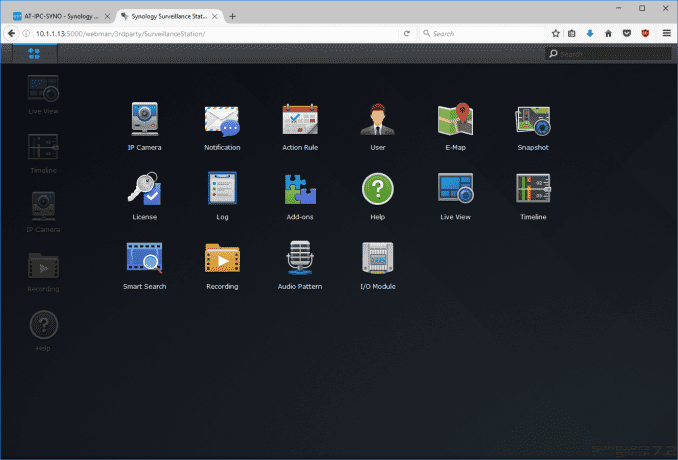Open the User management icon
The height and width of the screenshot is (460, 678).
[x=377, y=121]
